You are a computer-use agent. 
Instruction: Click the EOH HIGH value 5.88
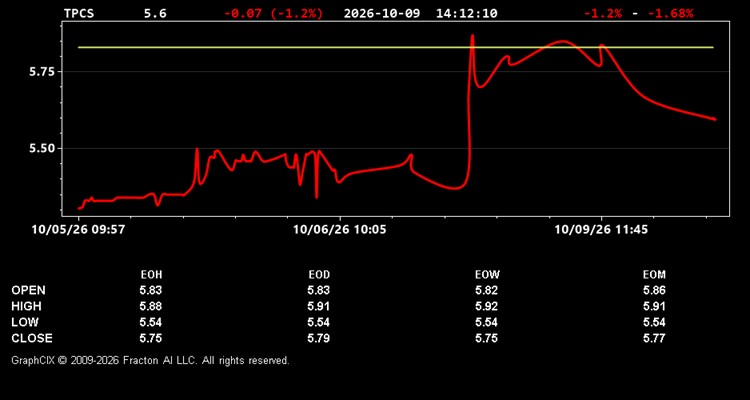tap(151, 306)
